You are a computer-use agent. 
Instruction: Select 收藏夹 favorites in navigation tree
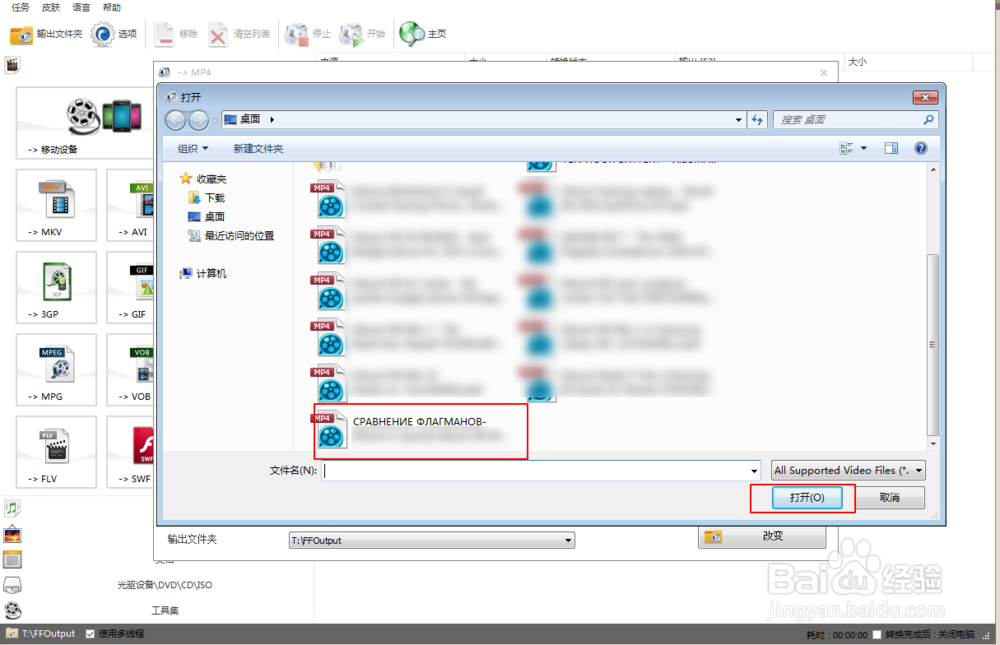(203, 179)
